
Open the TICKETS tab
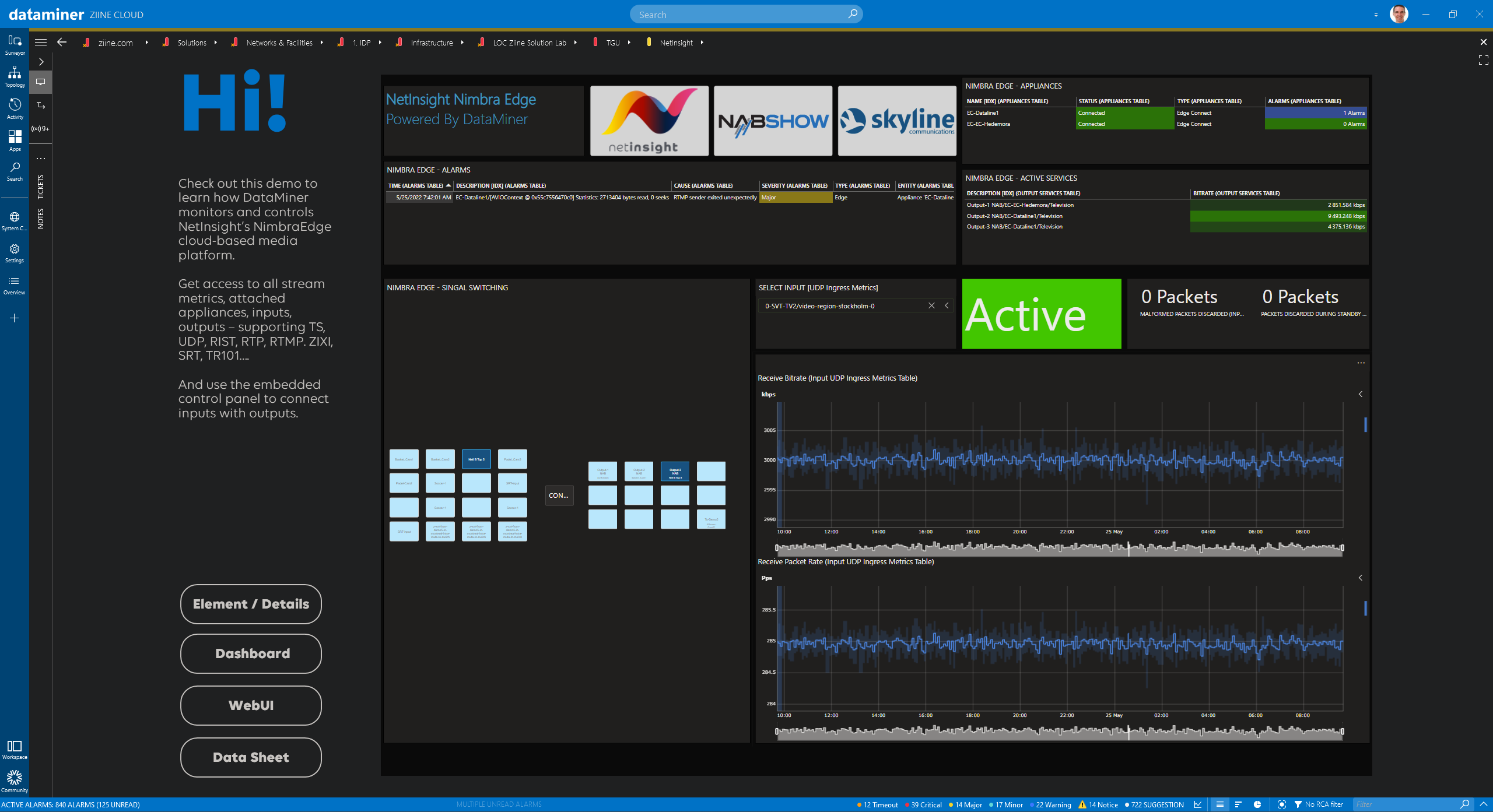coord(41,187)
